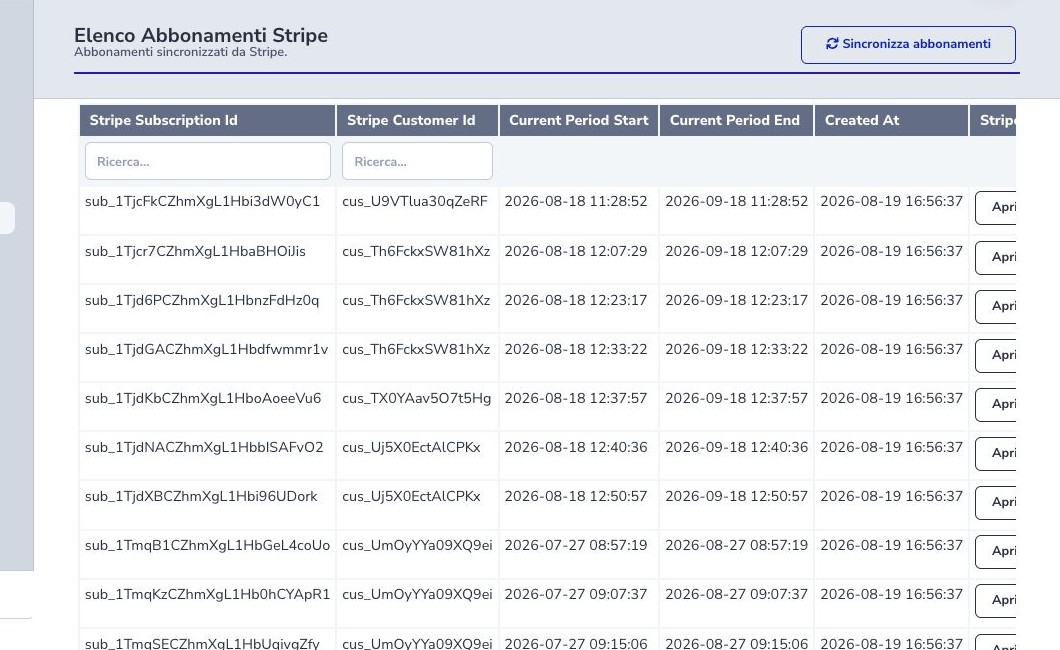This screenshot has height=650, width=1060.
Task: Click period start 2026-08-18 11:28:52
Action: coord(576,201)
